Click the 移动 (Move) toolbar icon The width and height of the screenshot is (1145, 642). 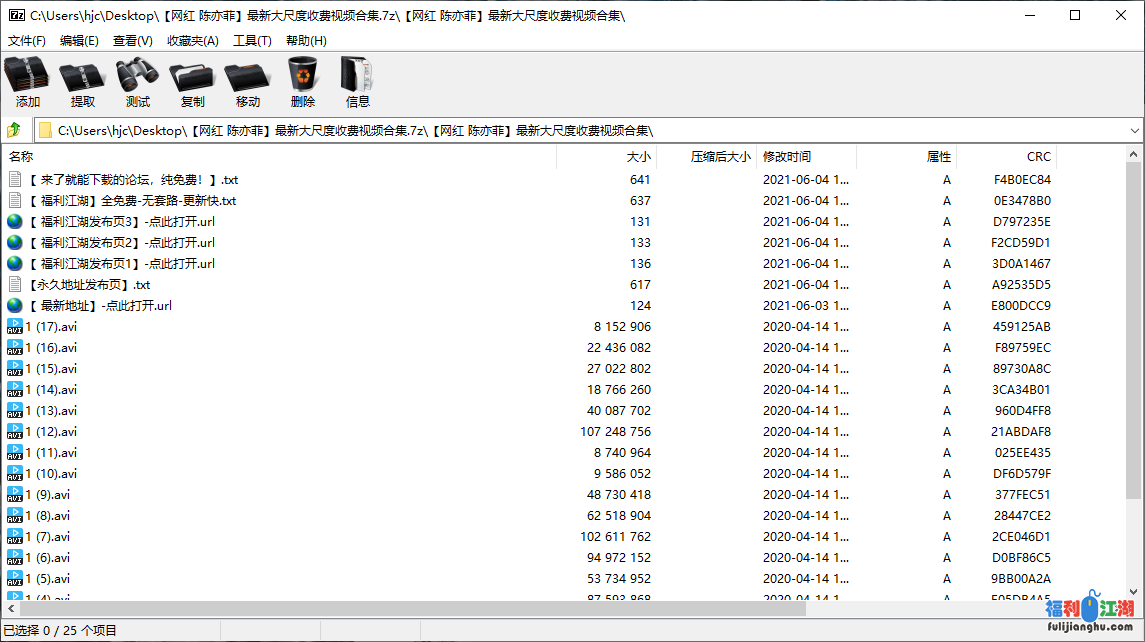(246, 80)
